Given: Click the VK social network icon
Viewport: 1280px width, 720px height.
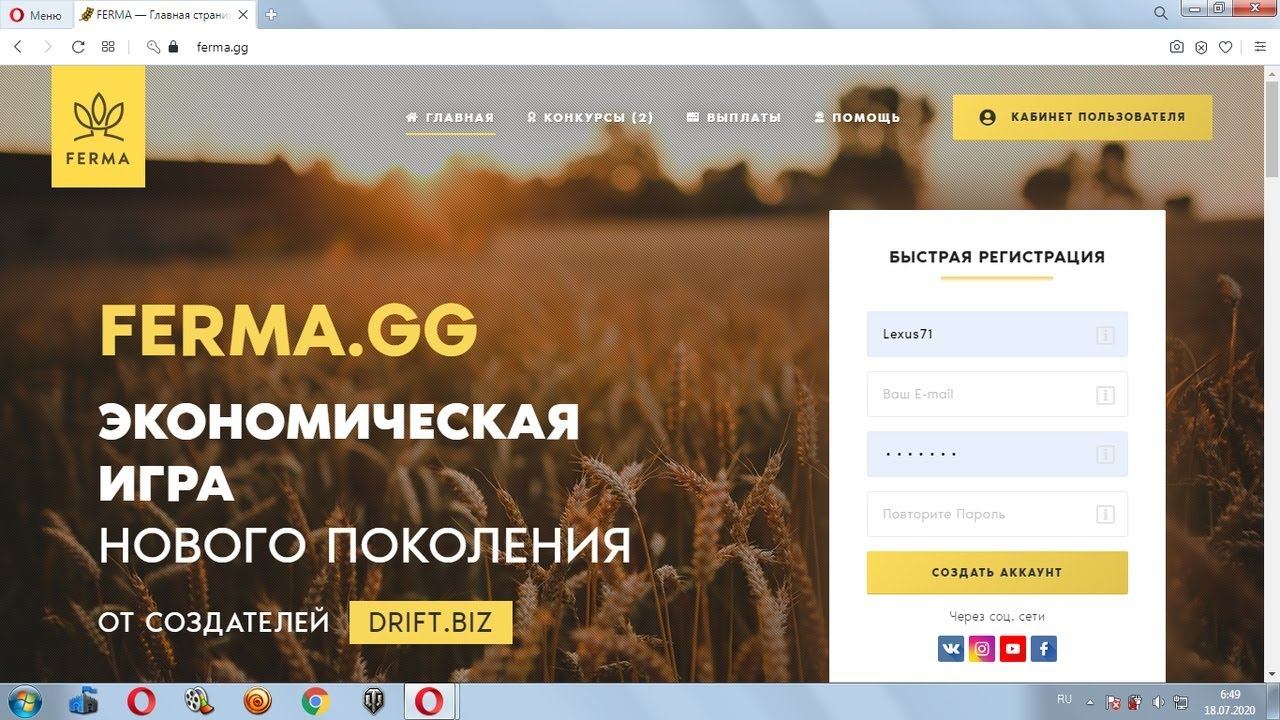Looking at the screenshot, I should tap(951, 649).
